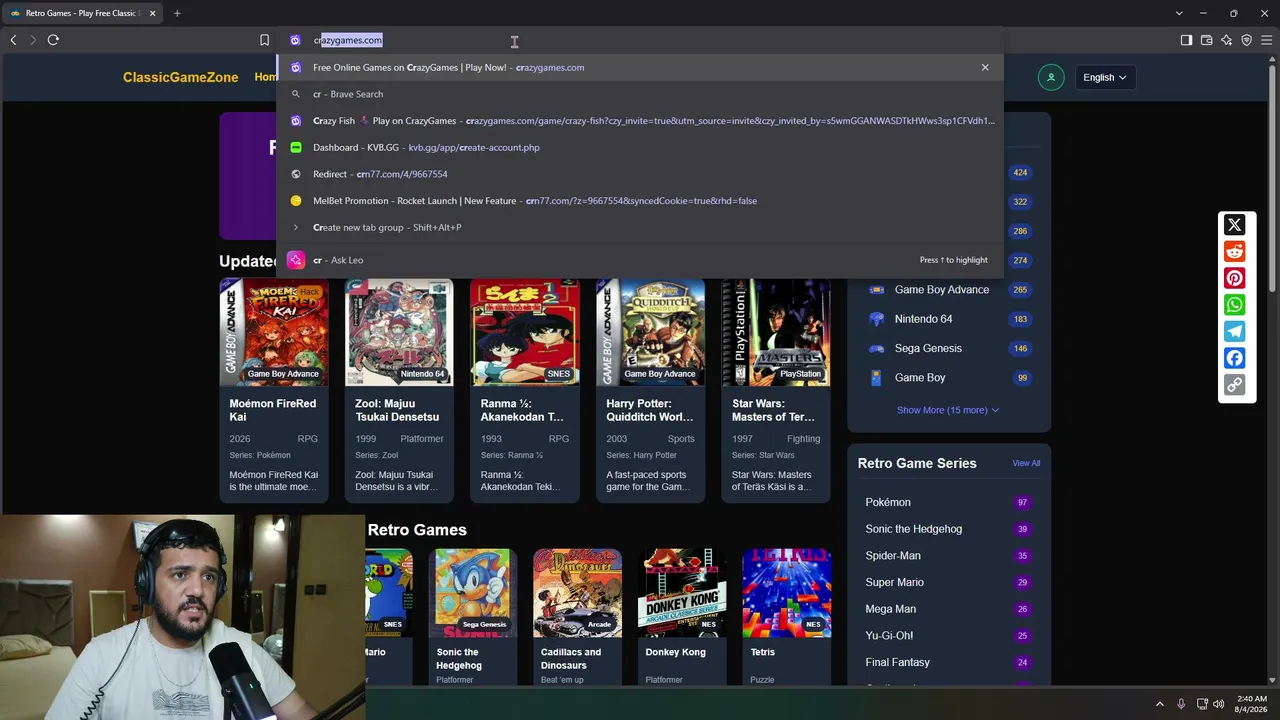The image size is (1280, 720).
Task: Open the Star Wars: Masters cover image
Action: pos(776,332)
